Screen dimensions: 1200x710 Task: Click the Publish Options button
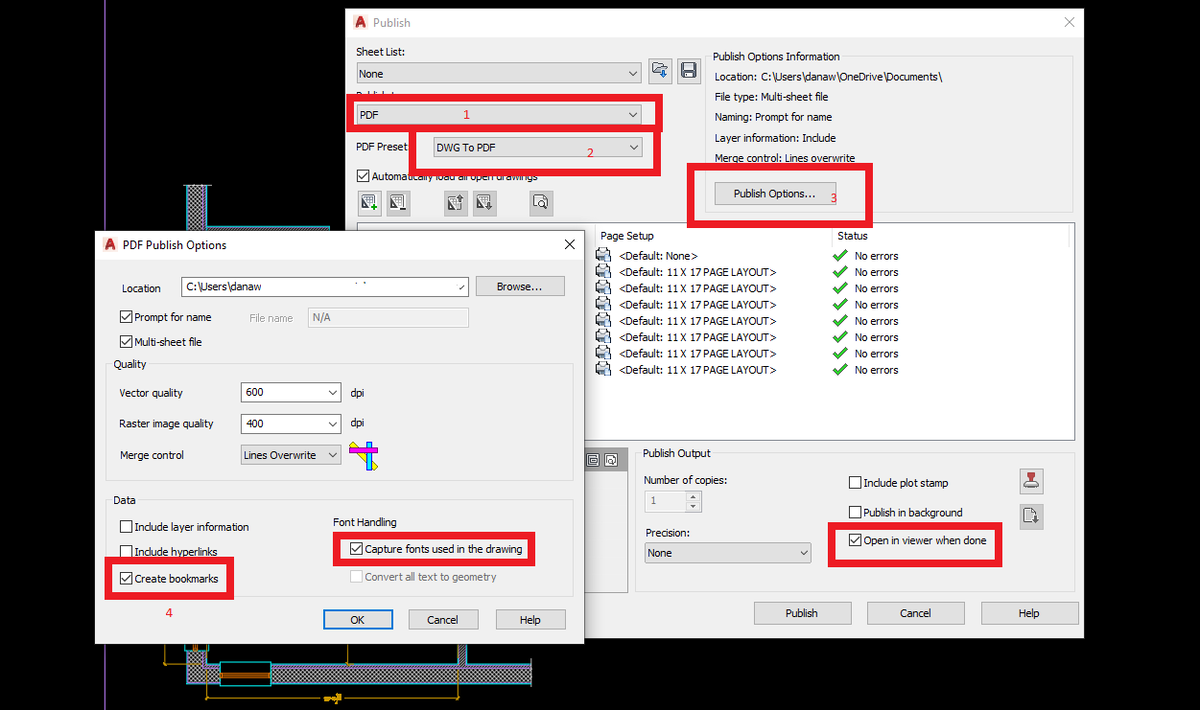(x=775, y=194)
